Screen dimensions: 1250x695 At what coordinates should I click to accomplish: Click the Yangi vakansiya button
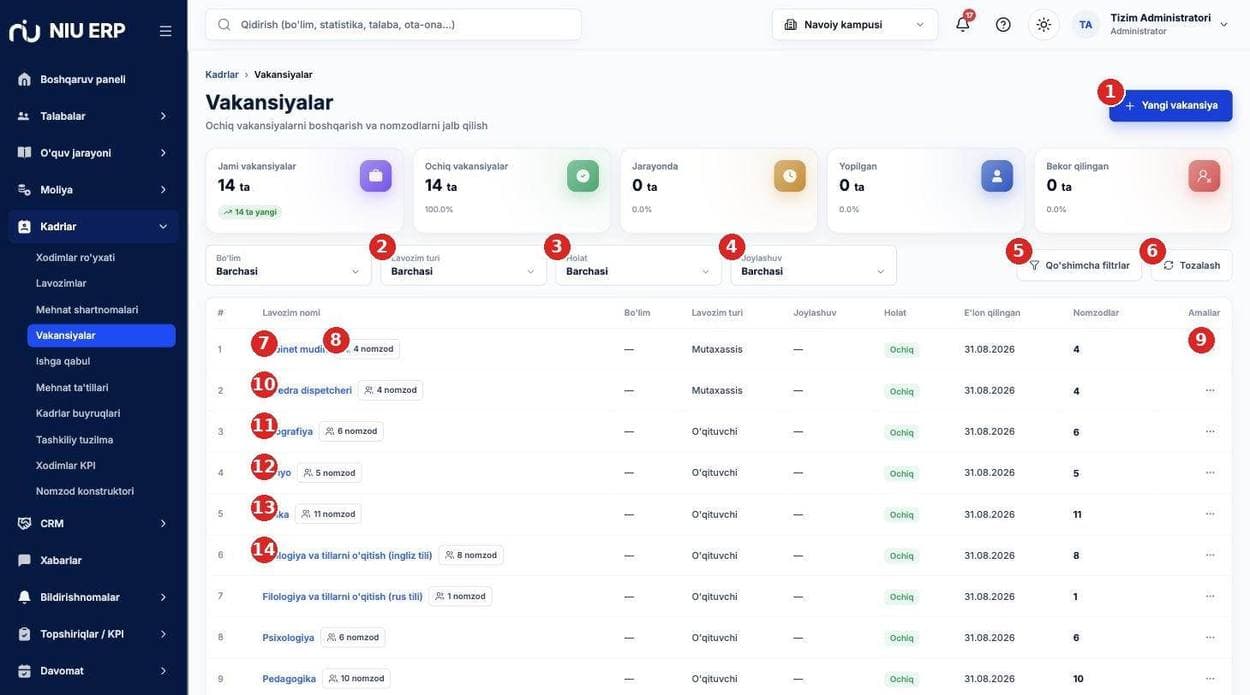coord(1170,105)
